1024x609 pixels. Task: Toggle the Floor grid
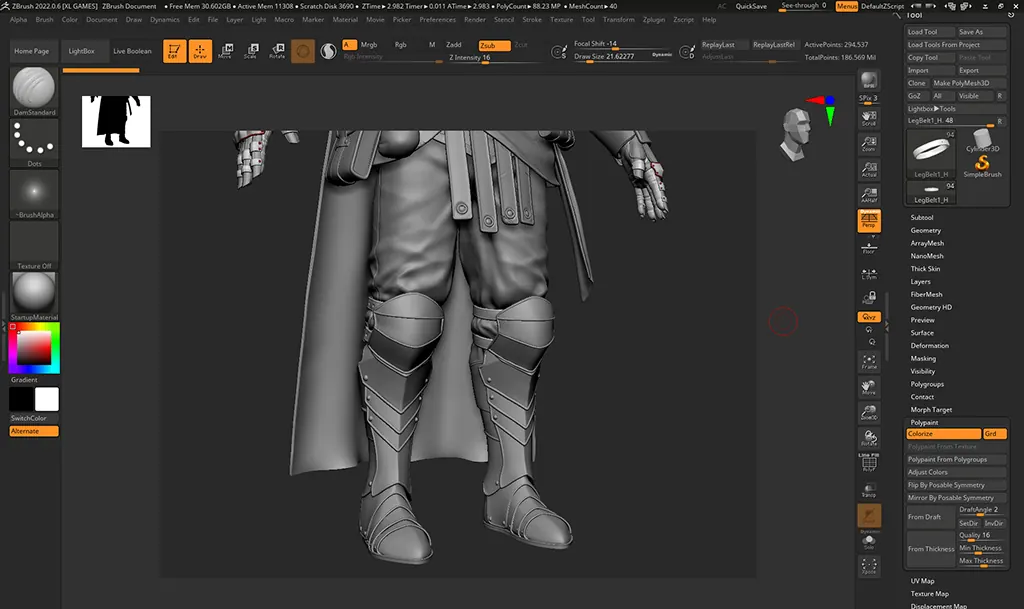coord(869,248)
